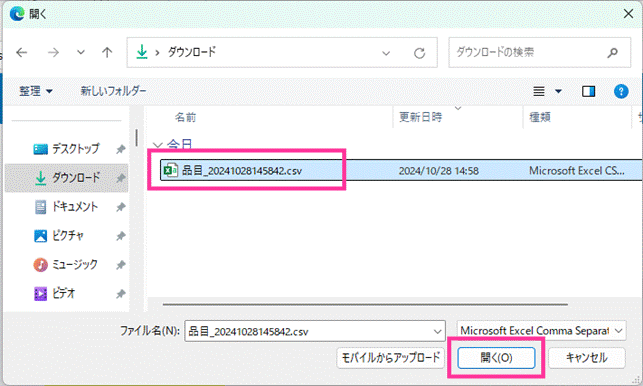Toggle the preview pane

click(x=588, y=91)
